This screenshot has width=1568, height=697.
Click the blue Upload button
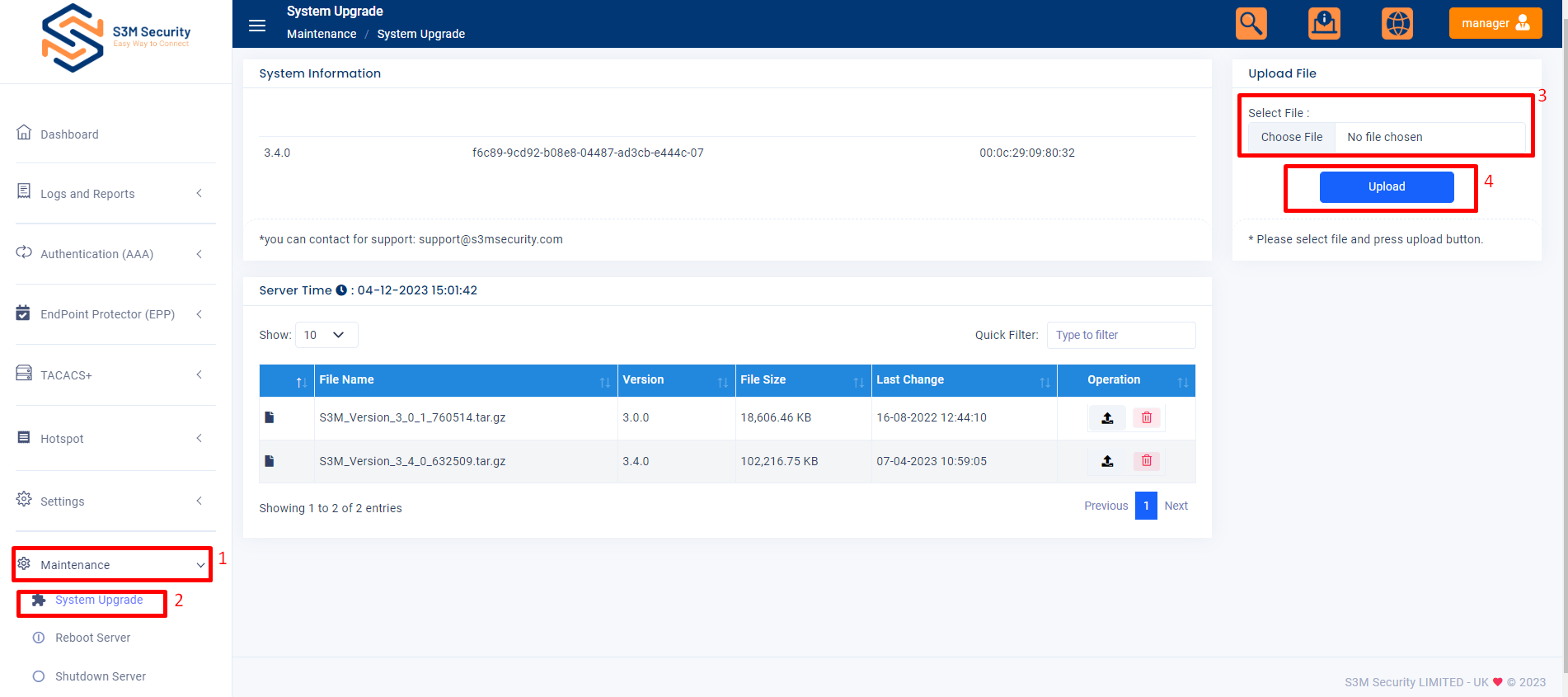click(1387, 186)
